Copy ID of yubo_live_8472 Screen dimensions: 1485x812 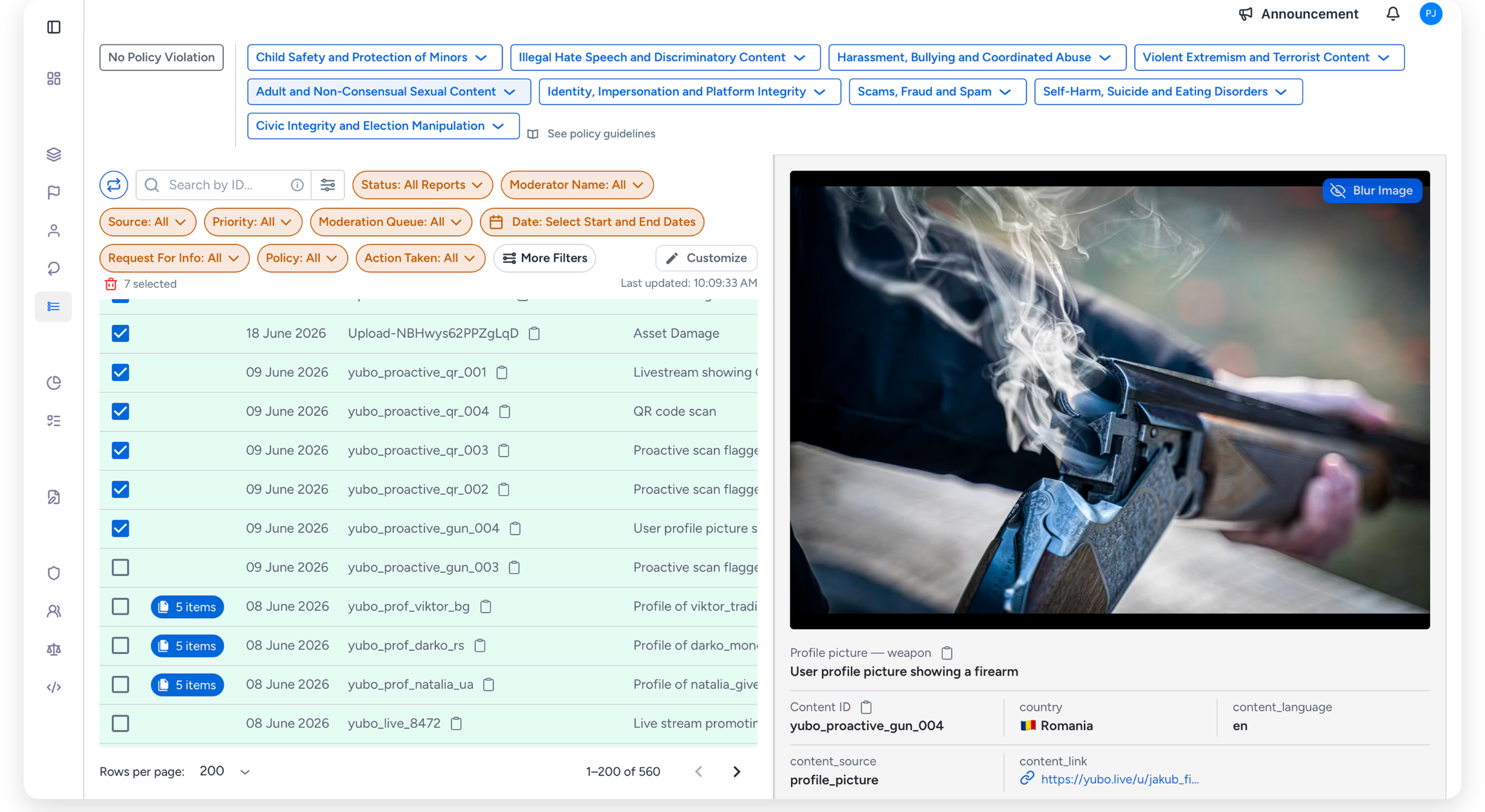[456, 724]
